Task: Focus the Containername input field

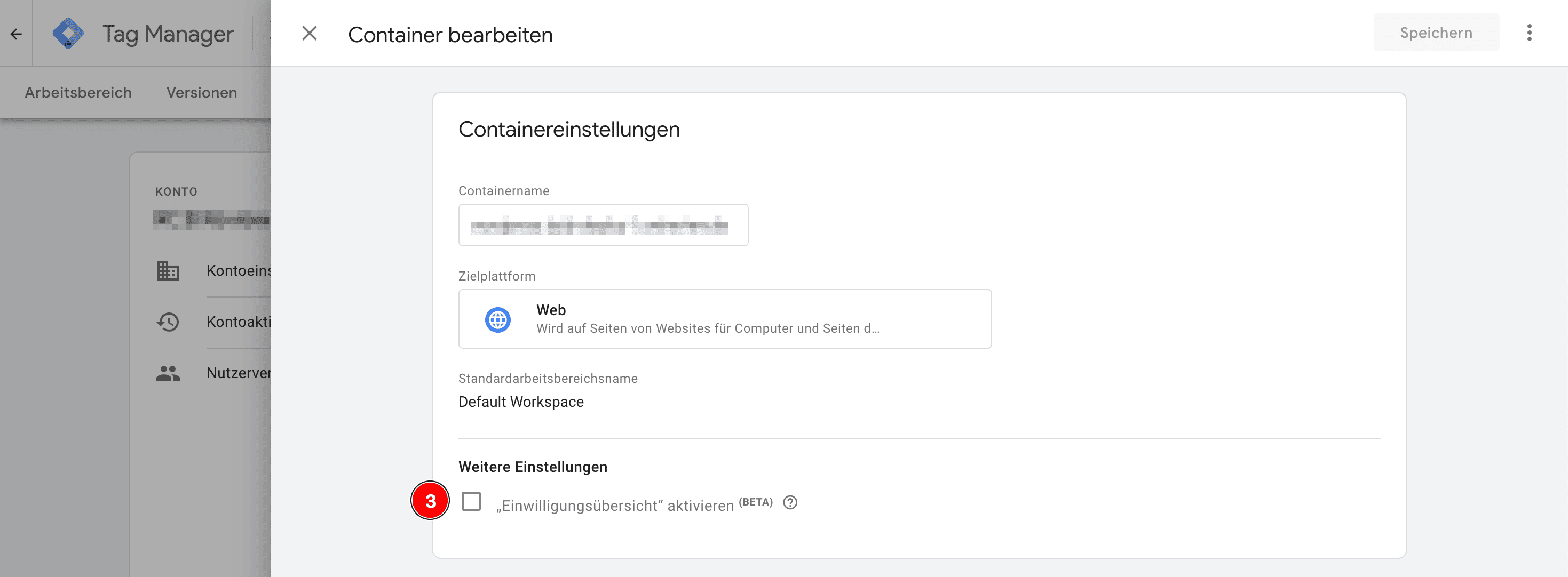Action: (x=603, y=225)
